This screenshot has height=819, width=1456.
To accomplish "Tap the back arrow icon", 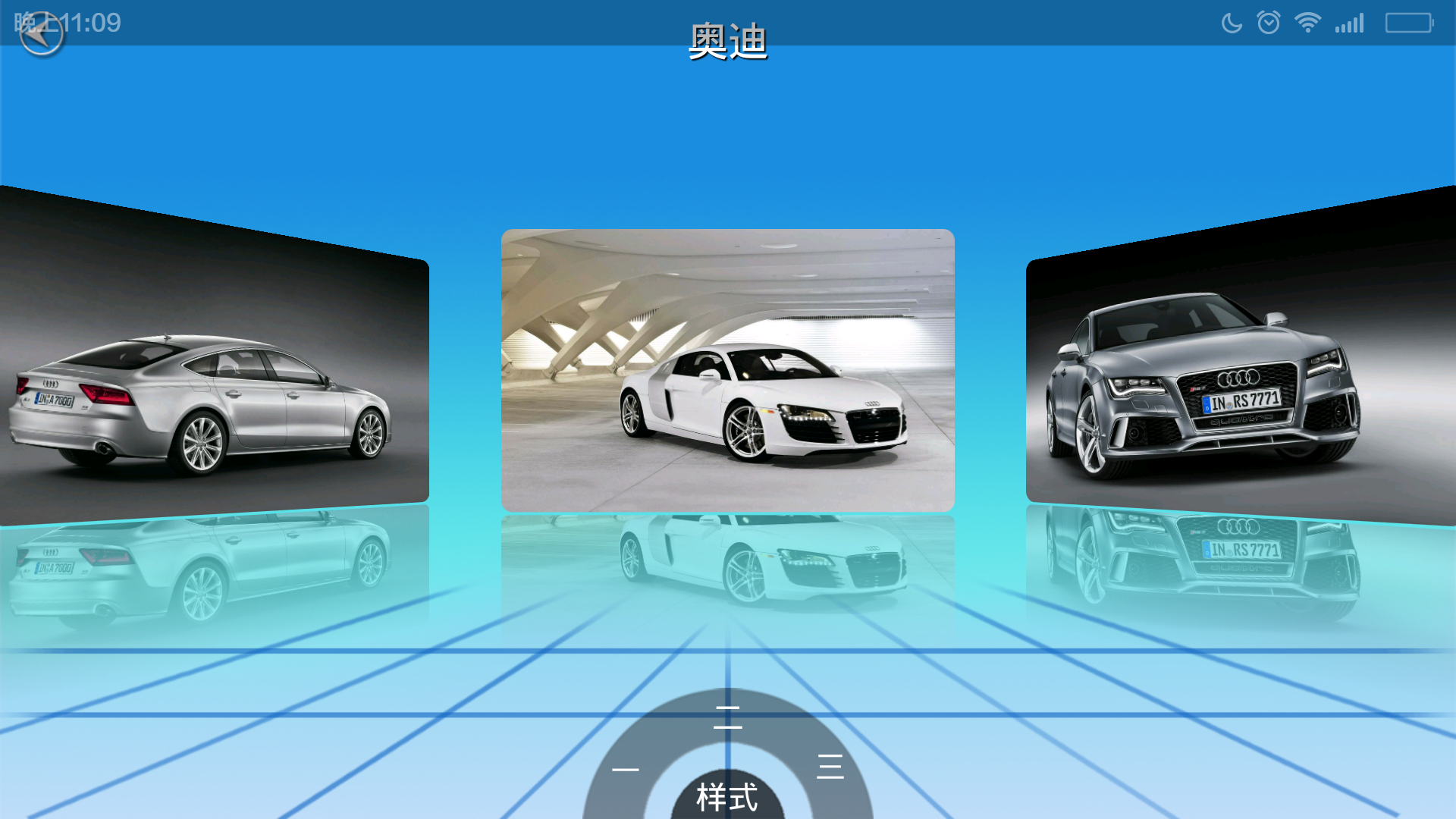I will pos(41,35).
